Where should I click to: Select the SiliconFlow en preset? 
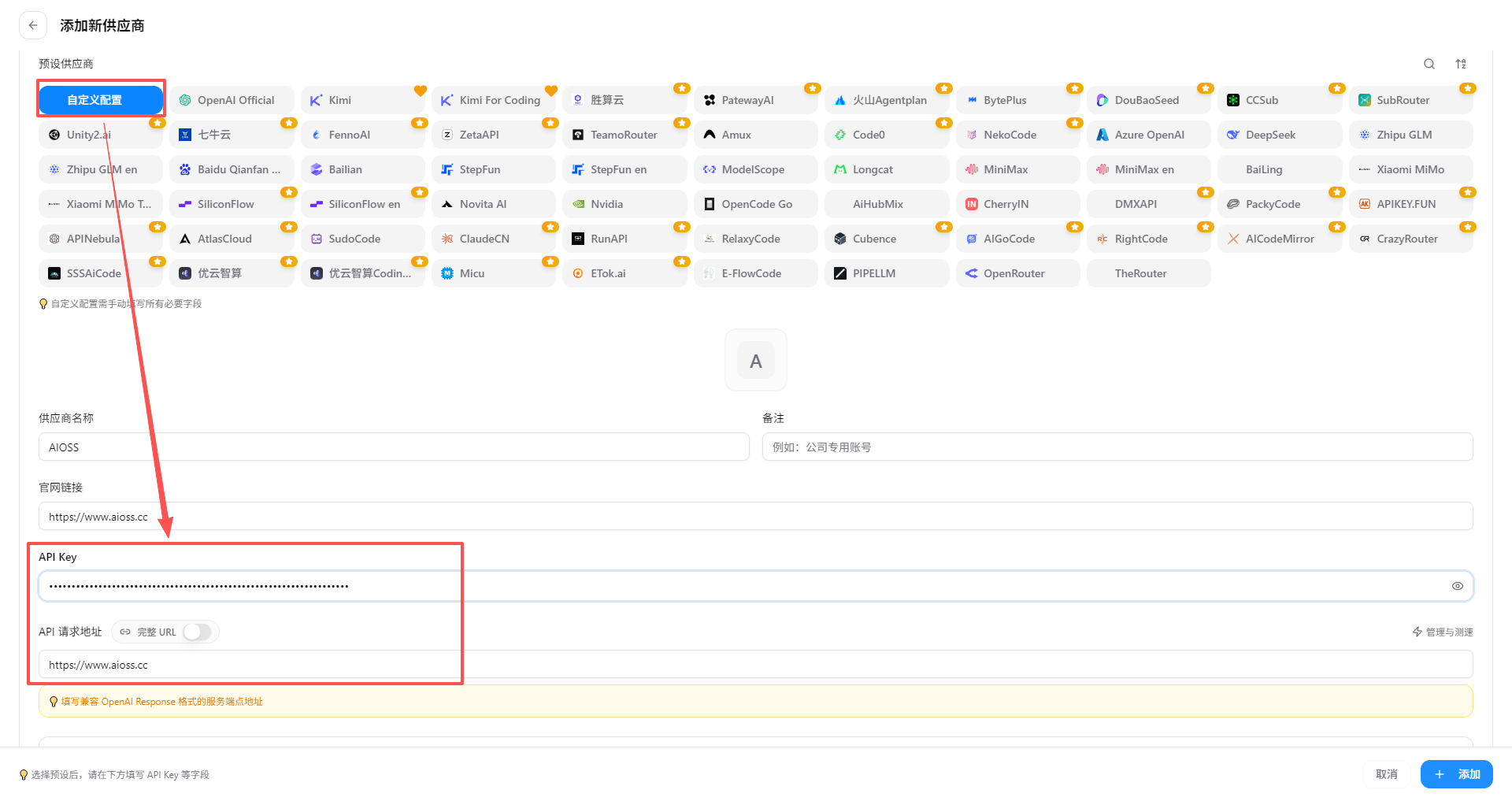(x=363, y=204)
